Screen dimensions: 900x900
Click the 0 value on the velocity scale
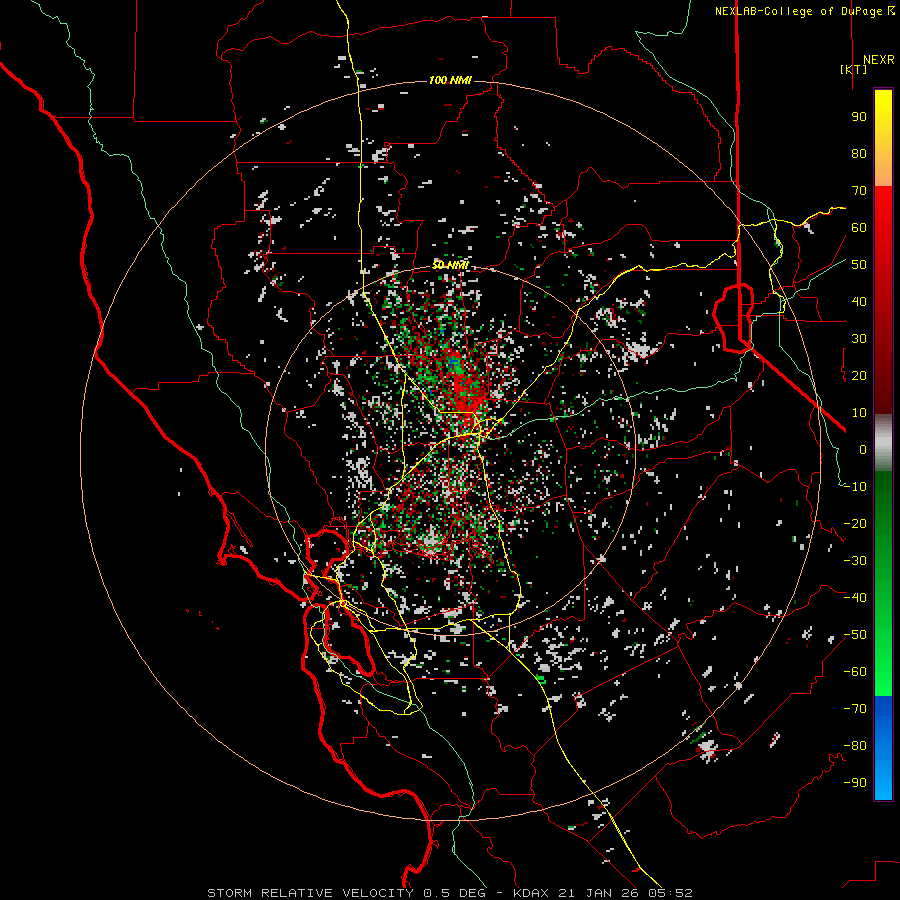pyautogui.click(x=863, y=450)
